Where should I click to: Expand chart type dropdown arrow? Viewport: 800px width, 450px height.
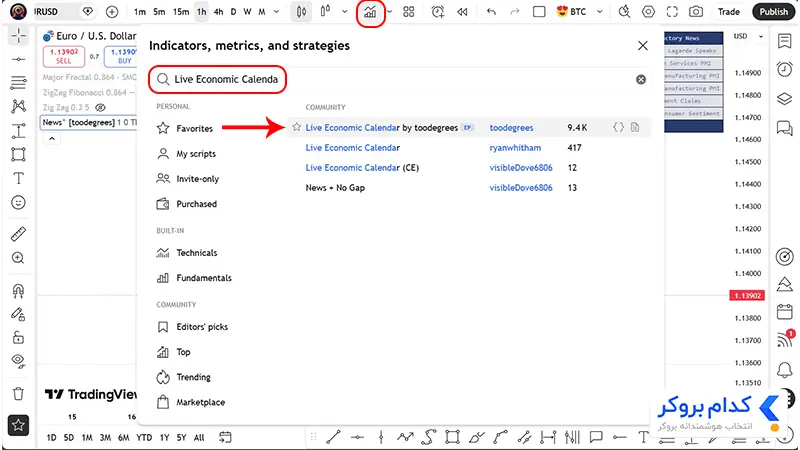click(x=345, y=12)
